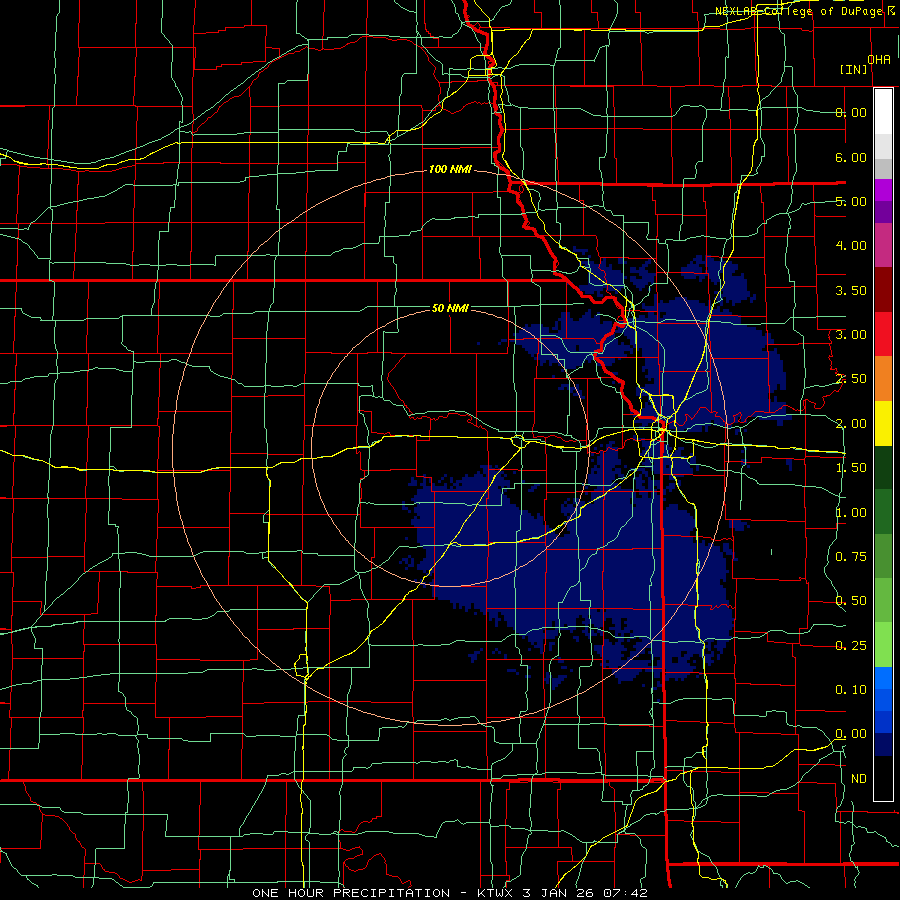Click the 100 NMI range ring label
Viewport: 900px width, 900px height.
tap(450, 169)
